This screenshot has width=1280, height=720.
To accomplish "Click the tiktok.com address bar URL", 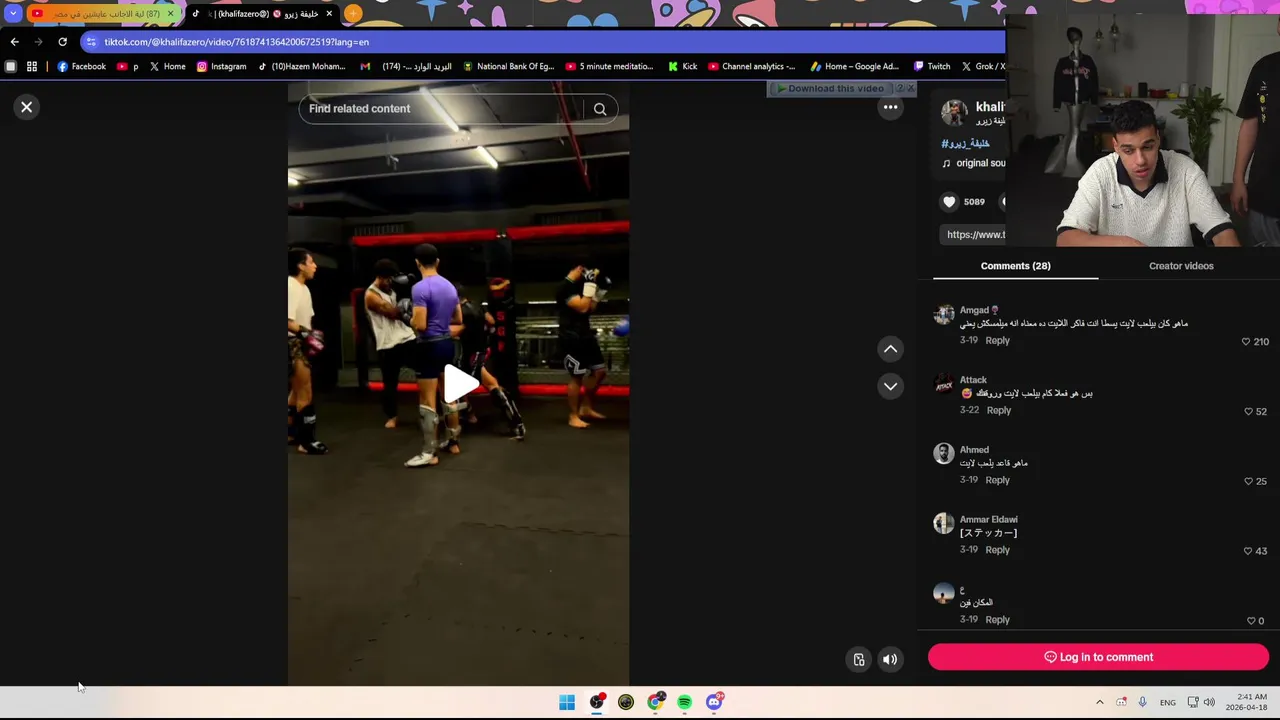I will tap(236, 42).
